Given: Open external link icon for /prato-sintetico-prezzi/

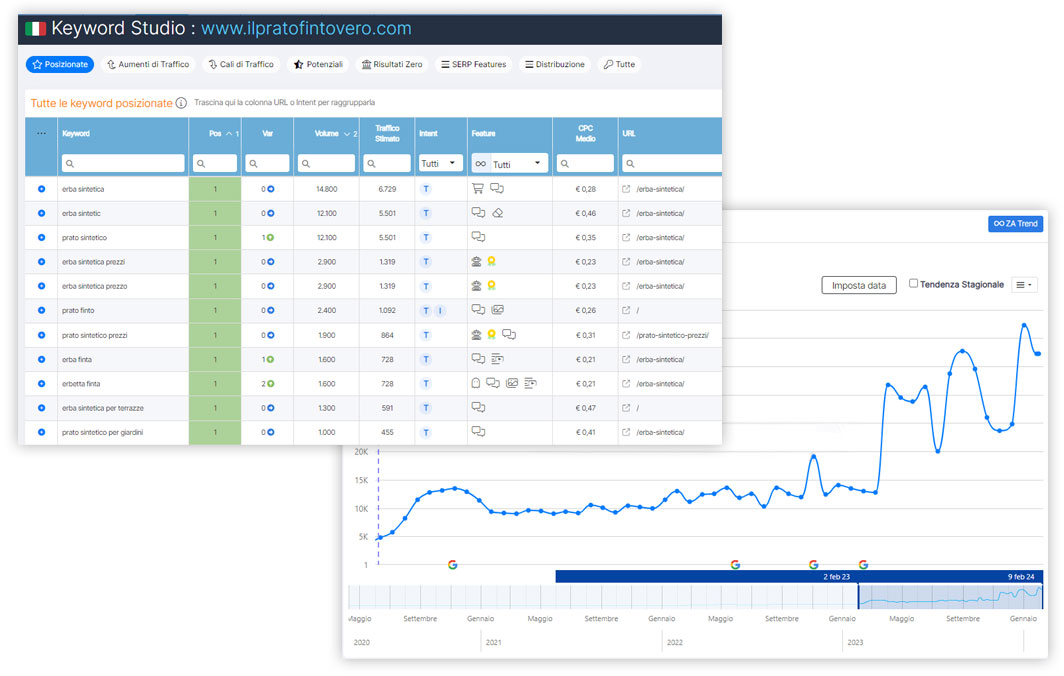Looking at the screenshot, I should click(x=626, y=335).
